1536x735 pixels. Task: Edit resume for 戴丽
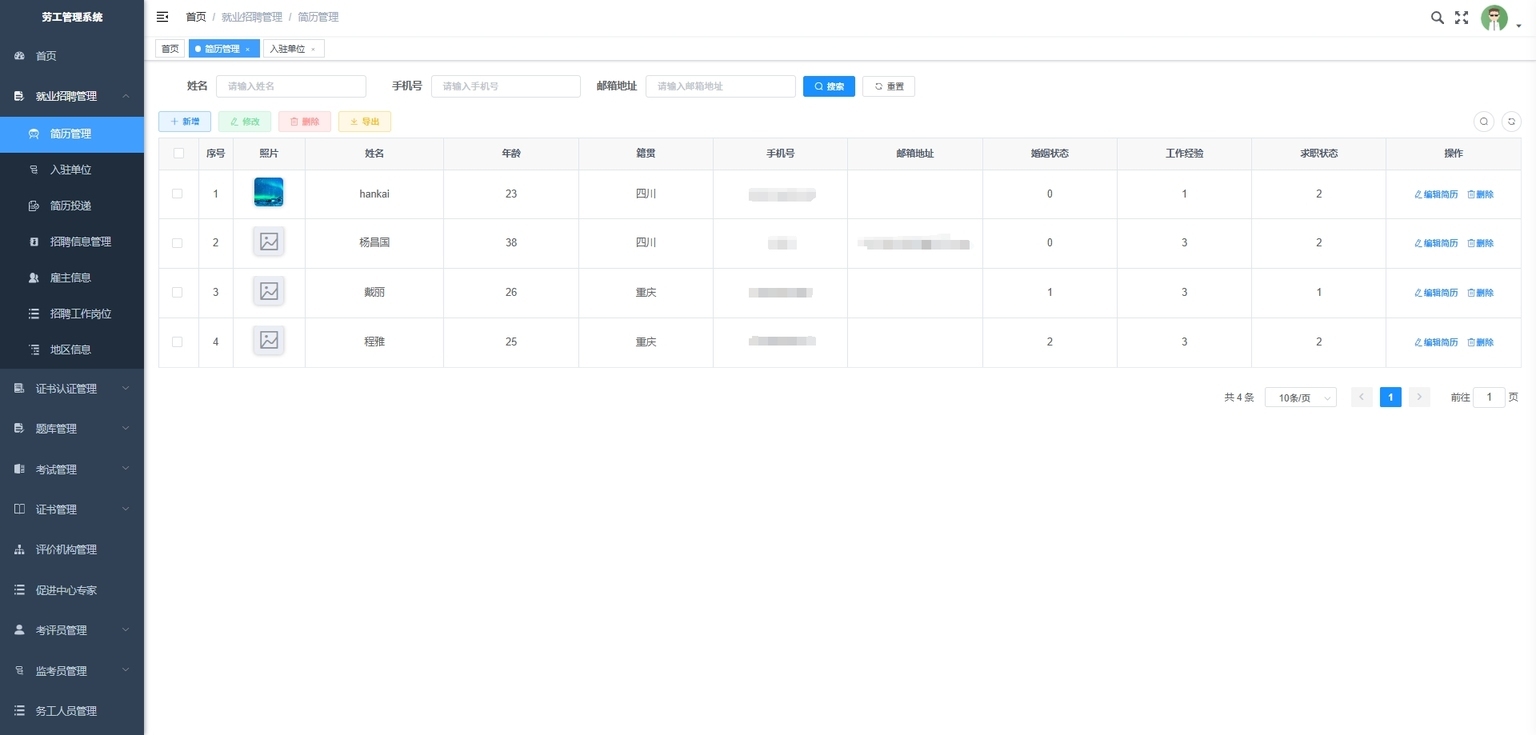(x=1436, y=293)
